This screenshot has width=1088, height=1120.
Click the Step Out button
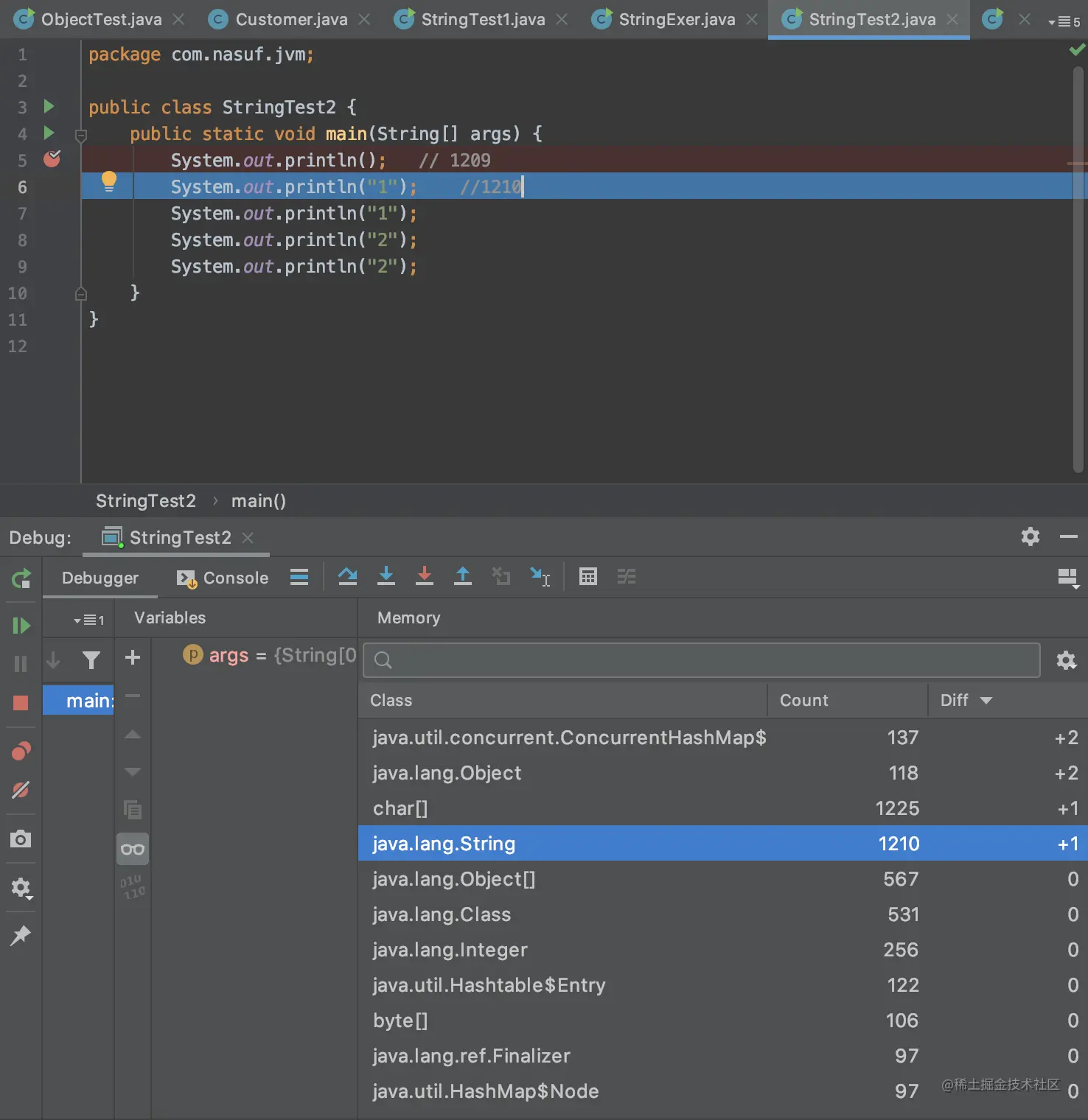click(463, 576)
